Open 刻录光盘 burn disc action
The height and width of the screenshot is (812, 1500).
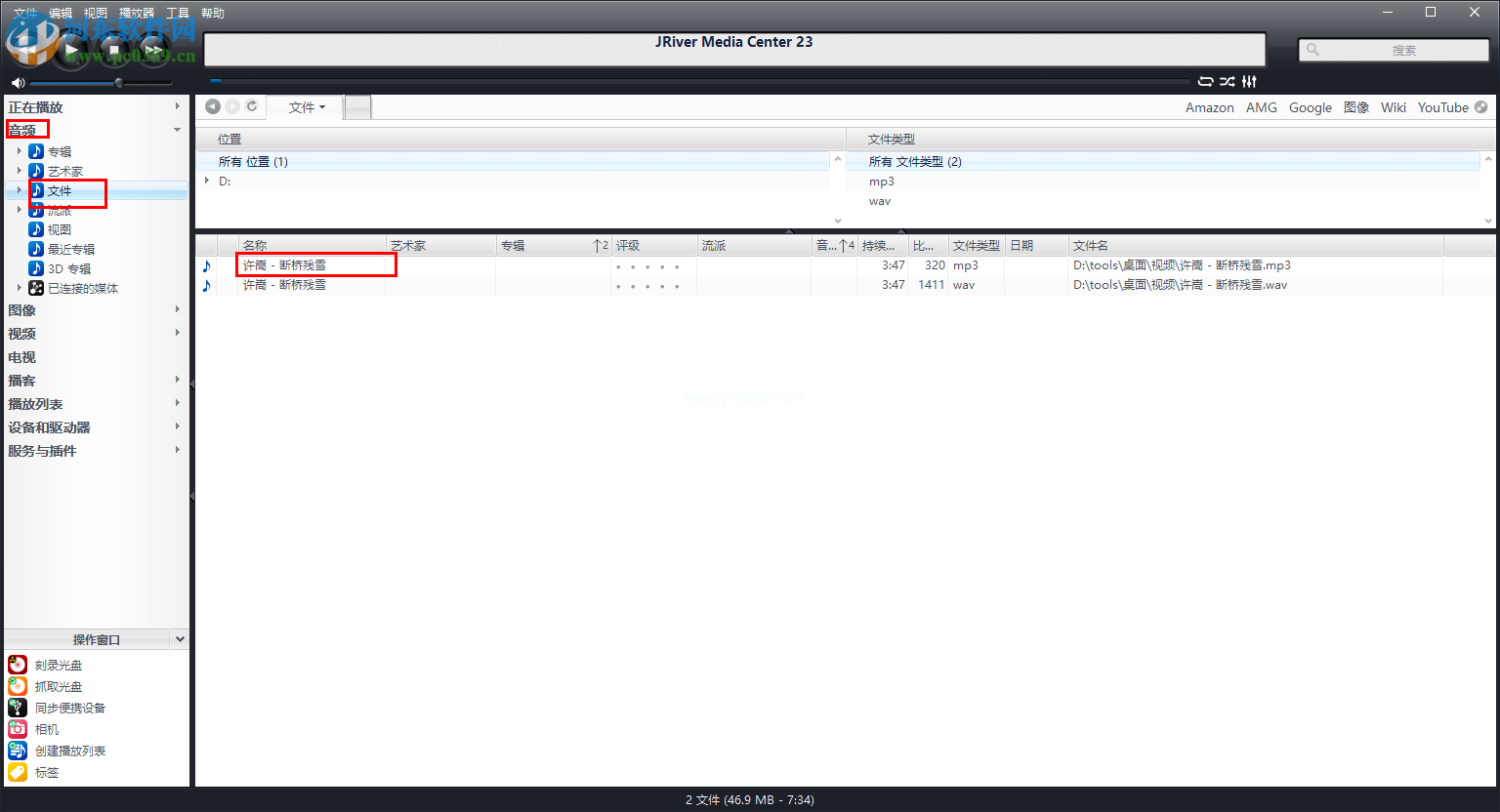pos(59,665)
